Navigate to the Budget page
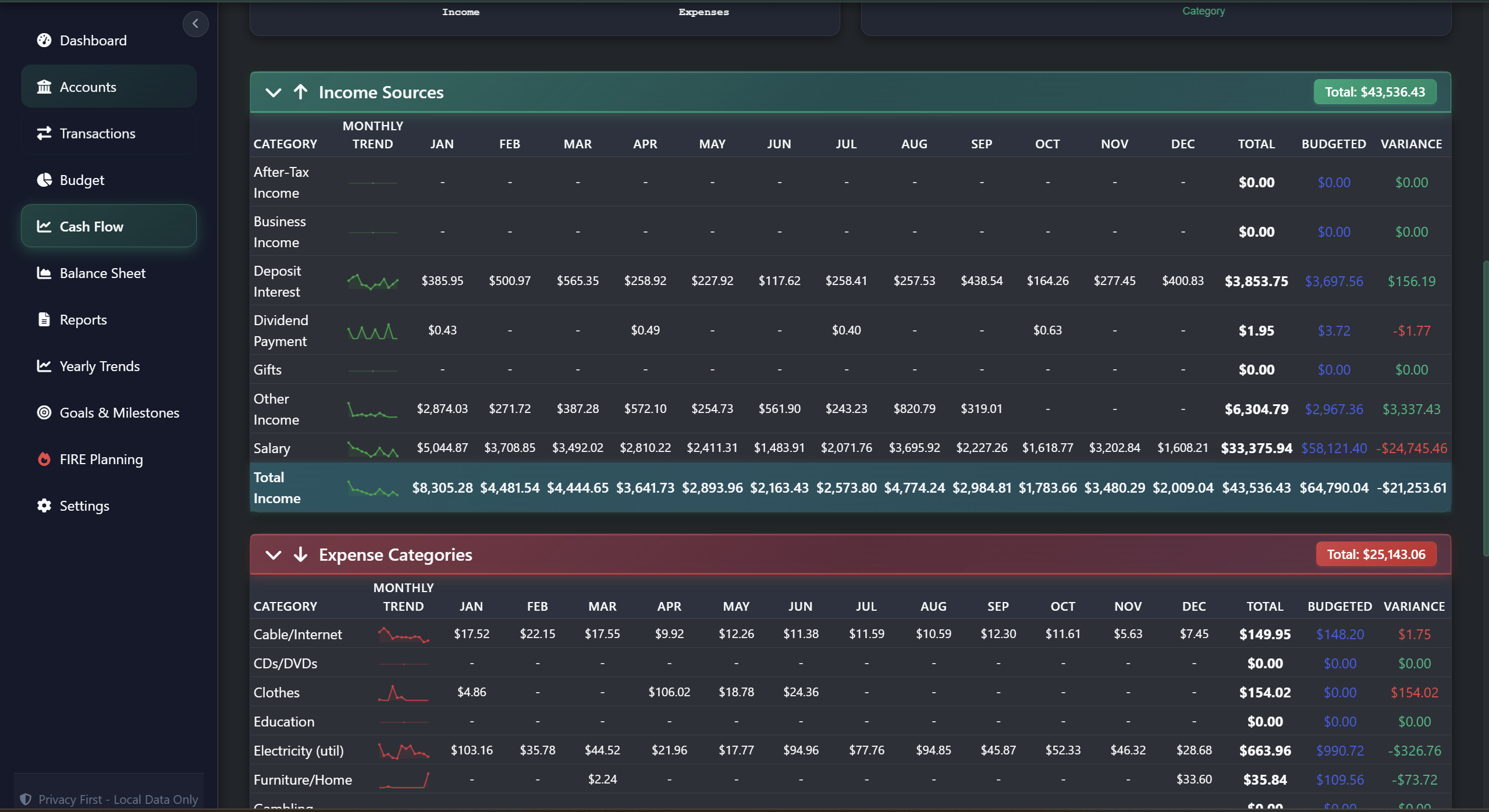Screen dimensions: 1489x812 81,179
